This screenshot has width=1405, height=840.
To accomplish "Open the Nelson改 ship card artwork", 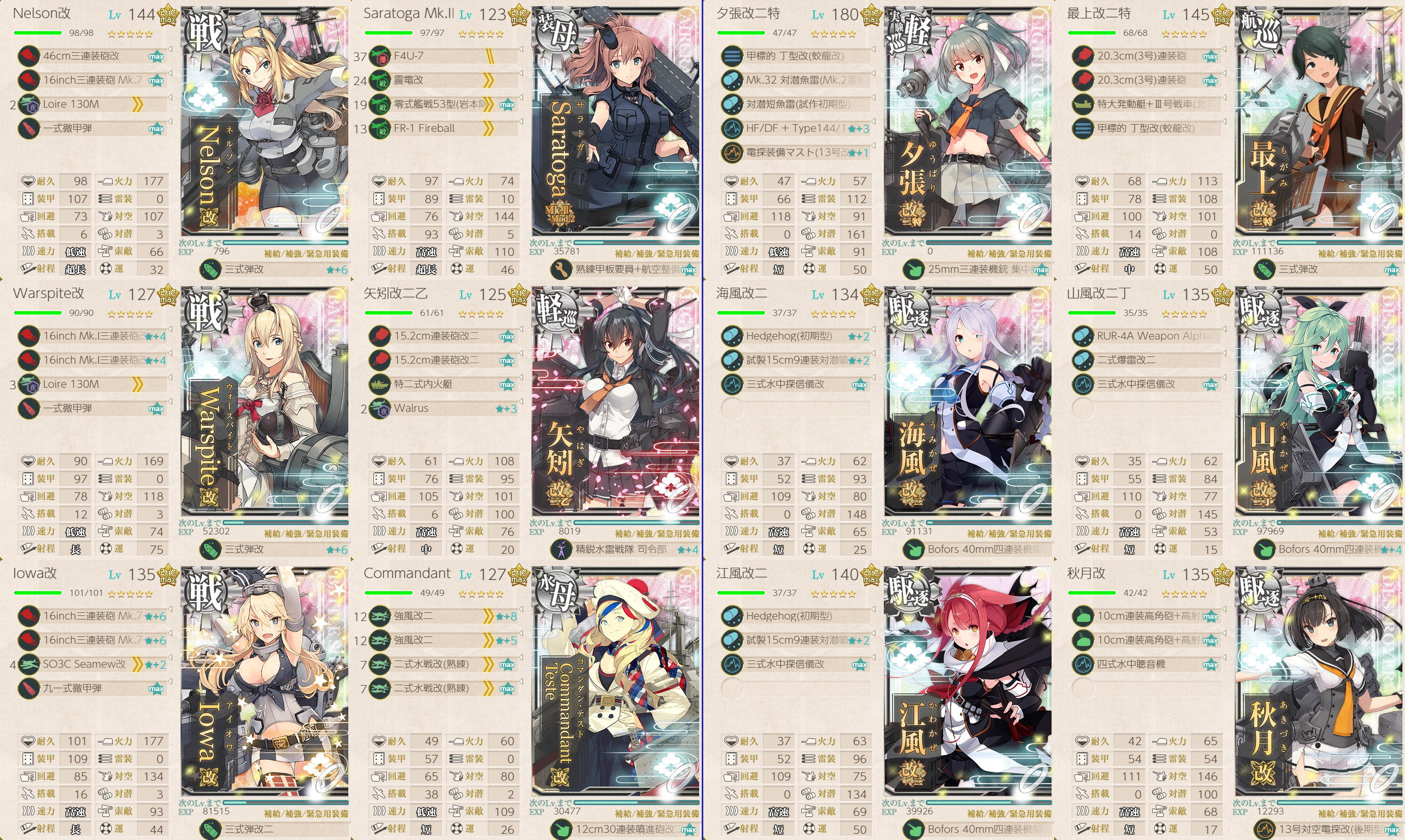I will [265, 121].
